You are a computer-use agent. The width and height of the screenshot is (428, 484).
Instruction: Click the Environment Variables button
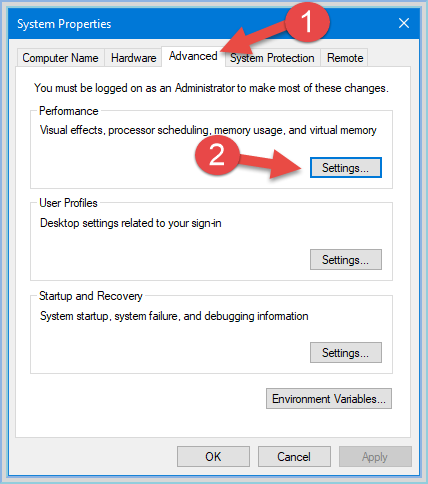click(329, 398)
